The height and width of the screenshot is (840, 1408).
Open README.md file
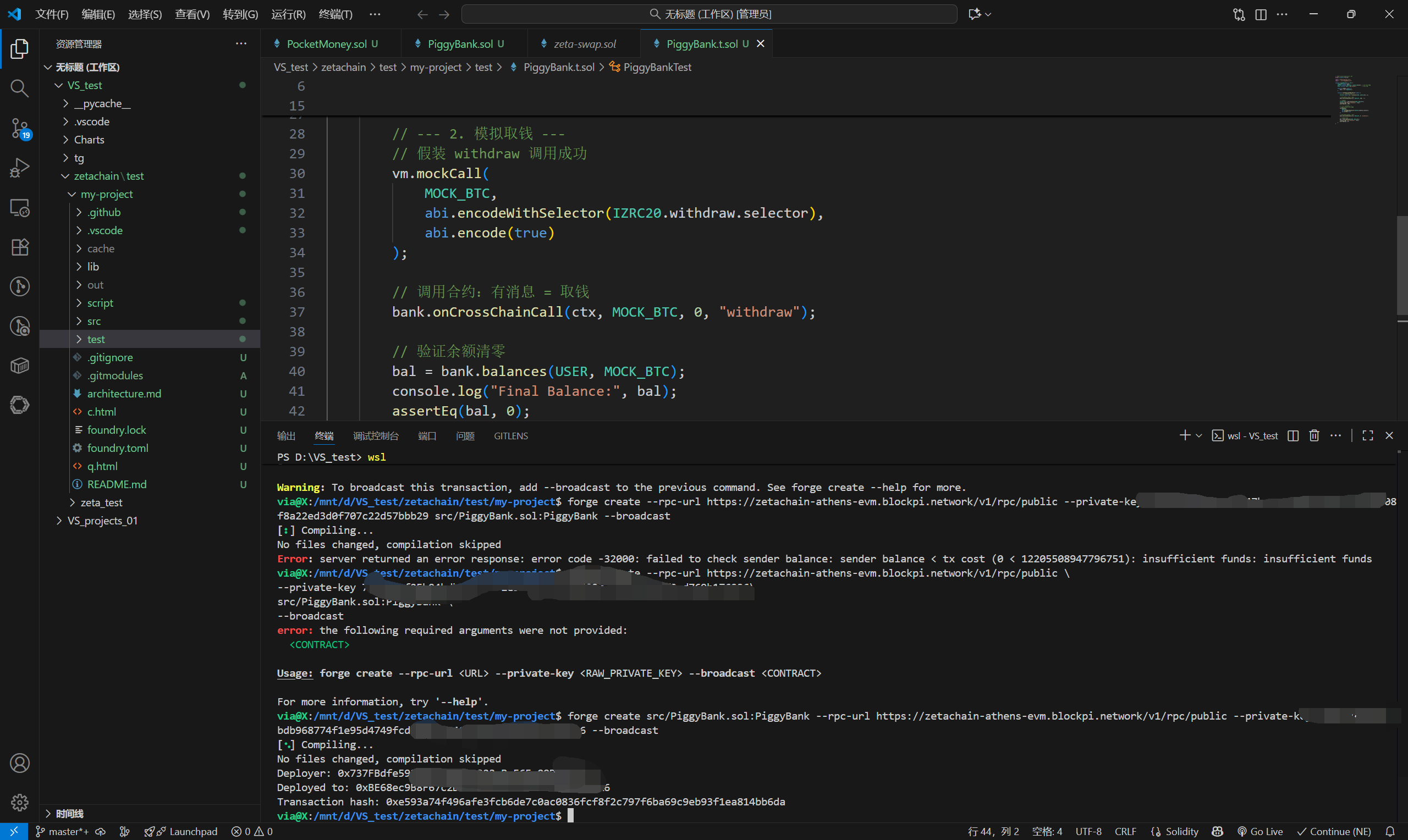point(117,484)
